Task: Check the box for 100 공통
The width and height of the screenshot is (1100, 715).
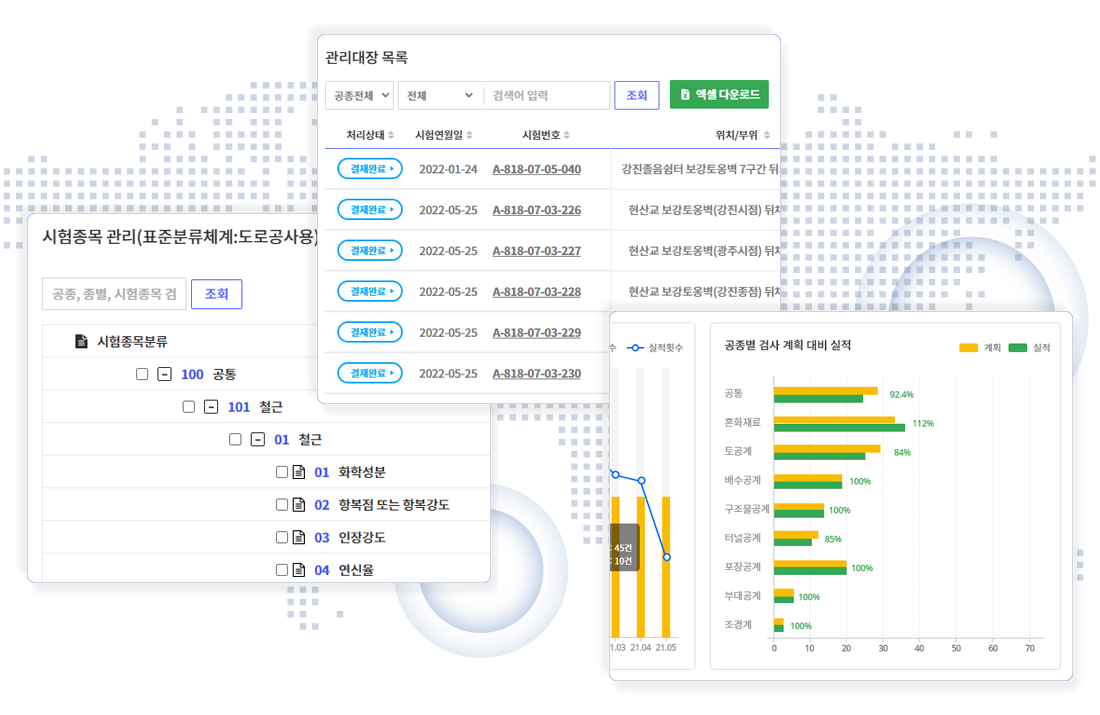Action: point(142,374)
